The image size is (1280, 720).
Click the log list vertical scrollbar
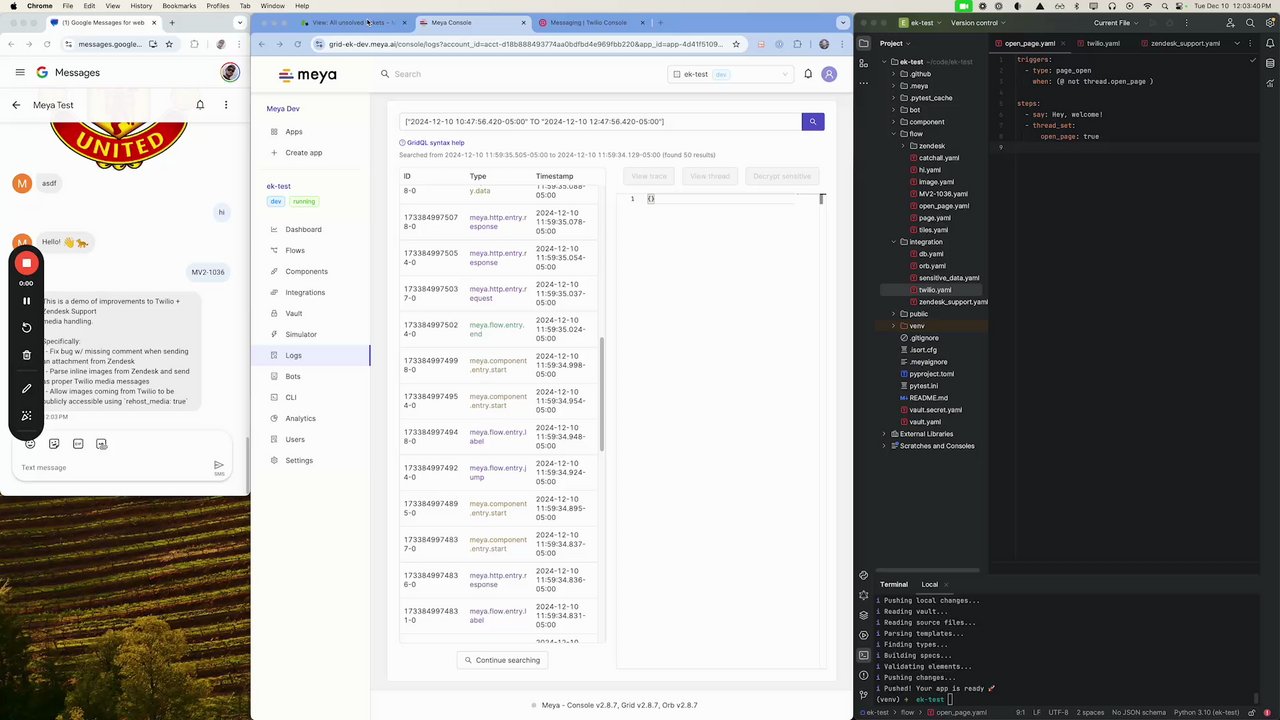click(602, 393)
